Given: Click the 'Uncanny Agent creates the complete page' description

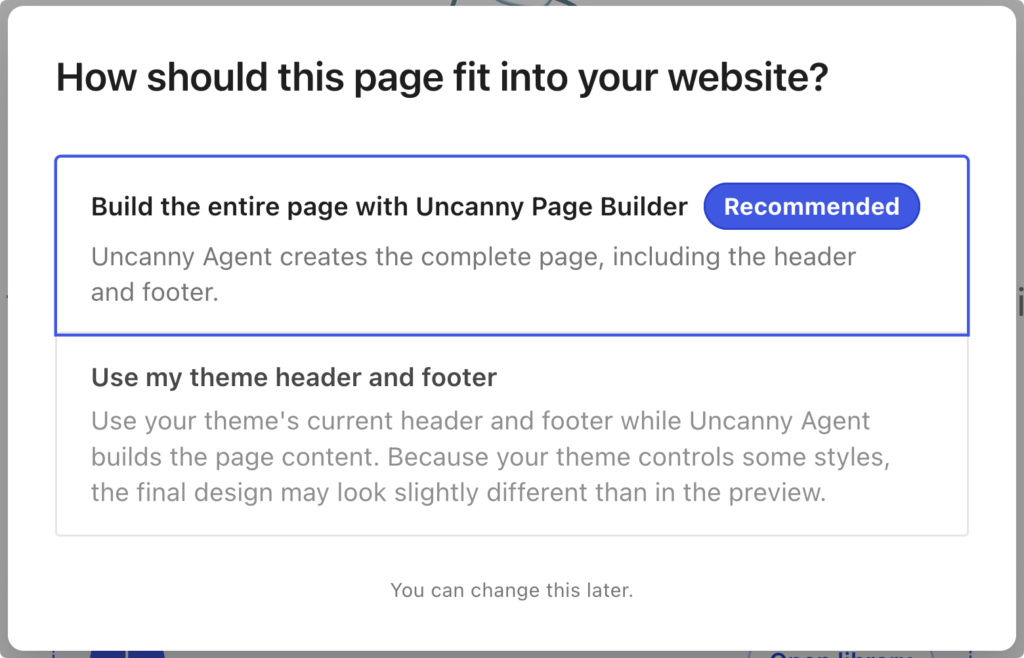Looking at the screenshot, I should click(473, 274).
